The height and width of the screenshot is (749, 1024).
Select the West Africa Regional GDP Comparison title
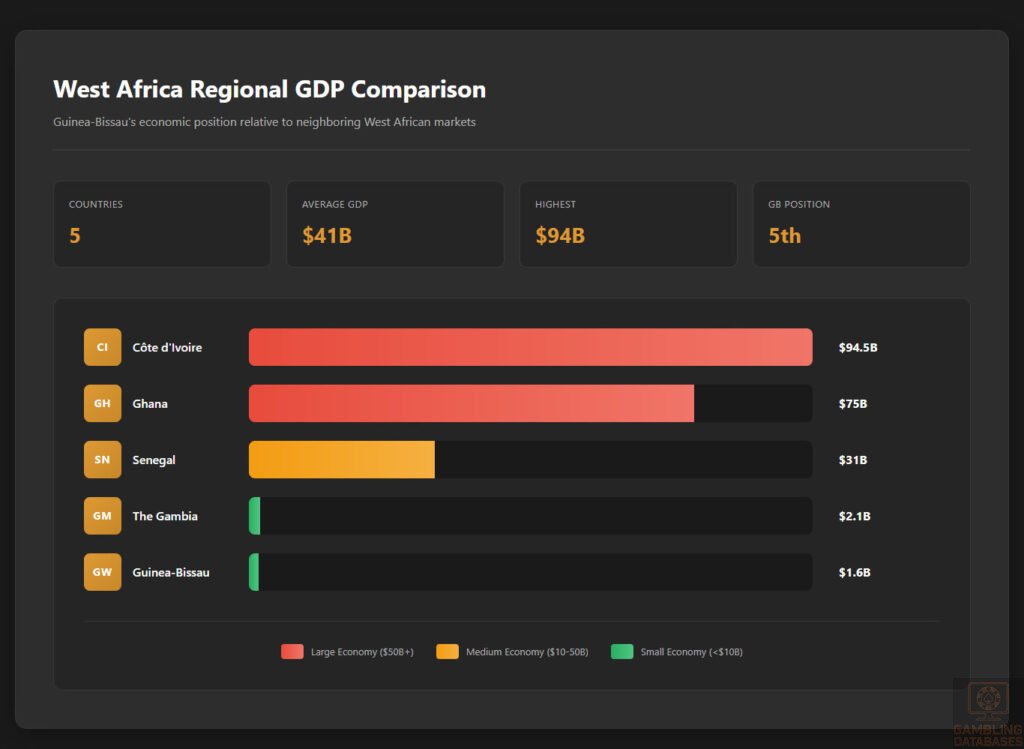(x=269, y=89)
